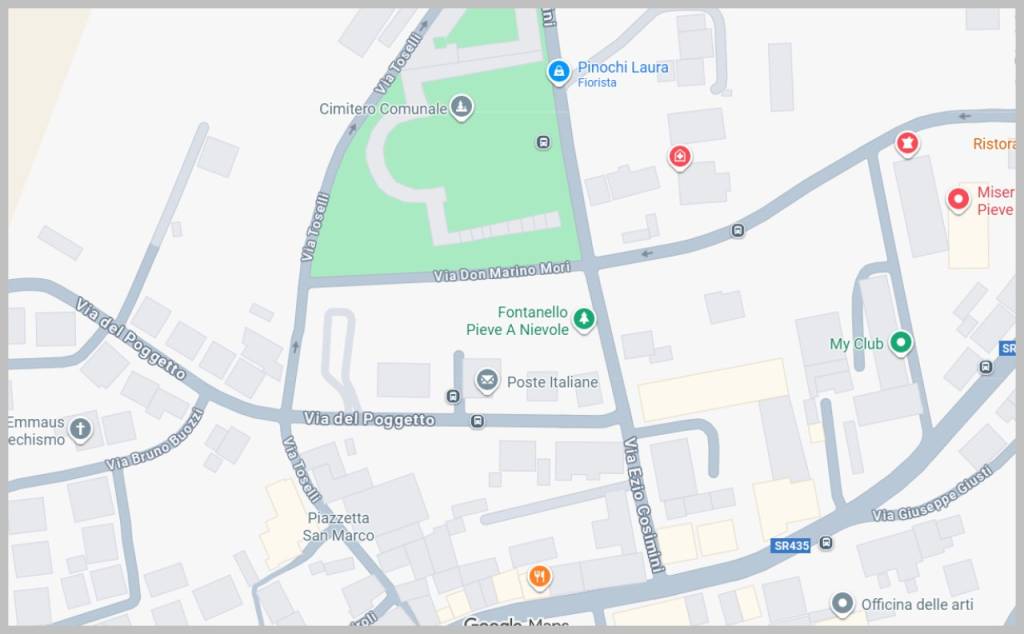Click the bus stop icon inside the cemetery area
This screenshot has height=634, width=1024.
coord(543,142)
